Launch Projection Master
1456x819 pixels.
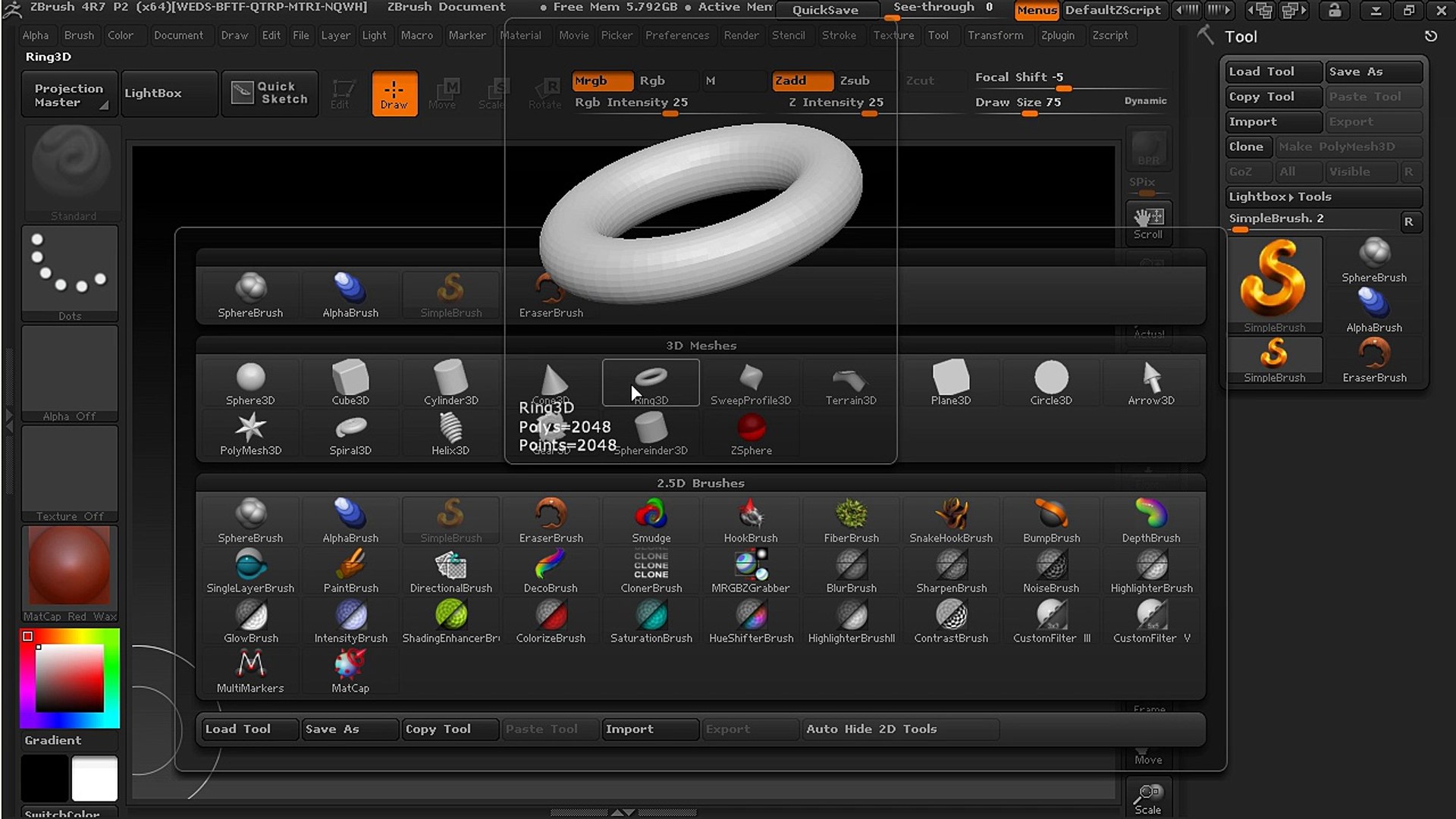69,95
